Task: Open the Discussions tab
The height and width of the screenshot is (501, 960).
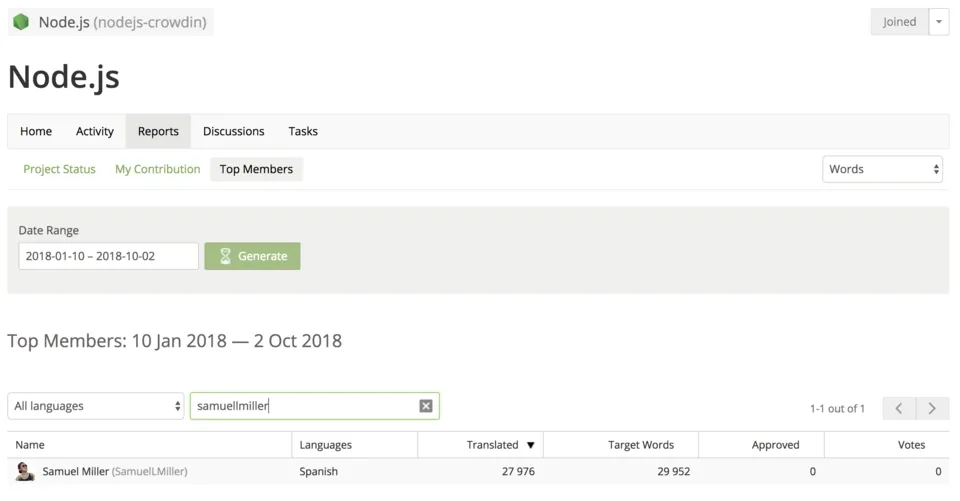Action: coord(234,131)
